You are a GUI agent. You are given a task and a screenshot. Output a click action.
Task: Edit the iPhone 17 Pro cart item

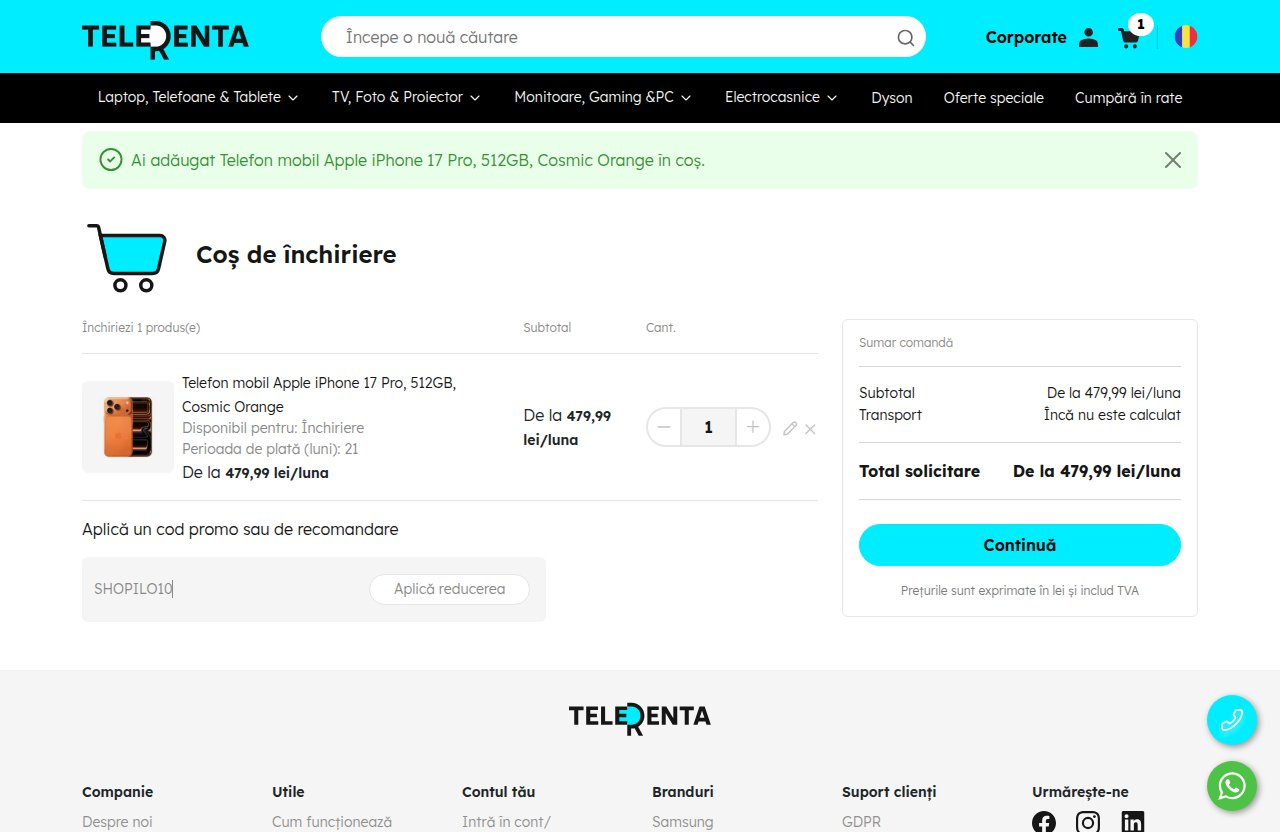click(790, 428)
